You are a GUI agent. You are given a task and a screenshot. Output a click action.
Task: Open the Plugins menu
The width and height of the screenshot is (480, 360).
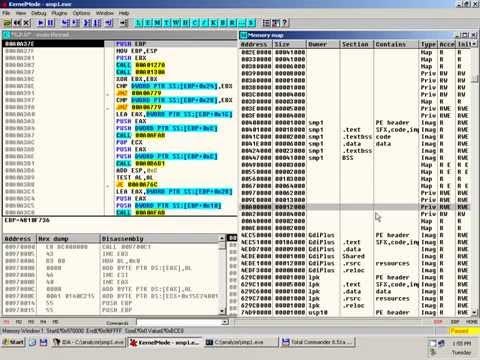tap(59, 13)
